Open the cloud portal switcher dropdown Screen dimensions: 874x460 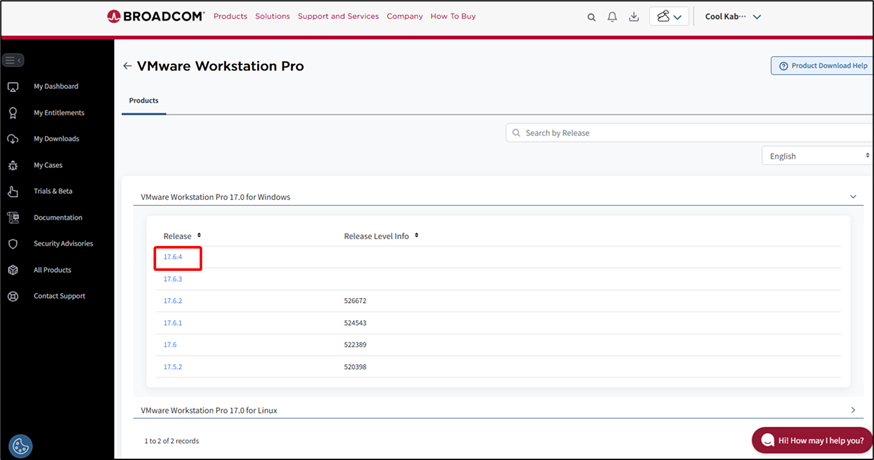click(669, 17)
